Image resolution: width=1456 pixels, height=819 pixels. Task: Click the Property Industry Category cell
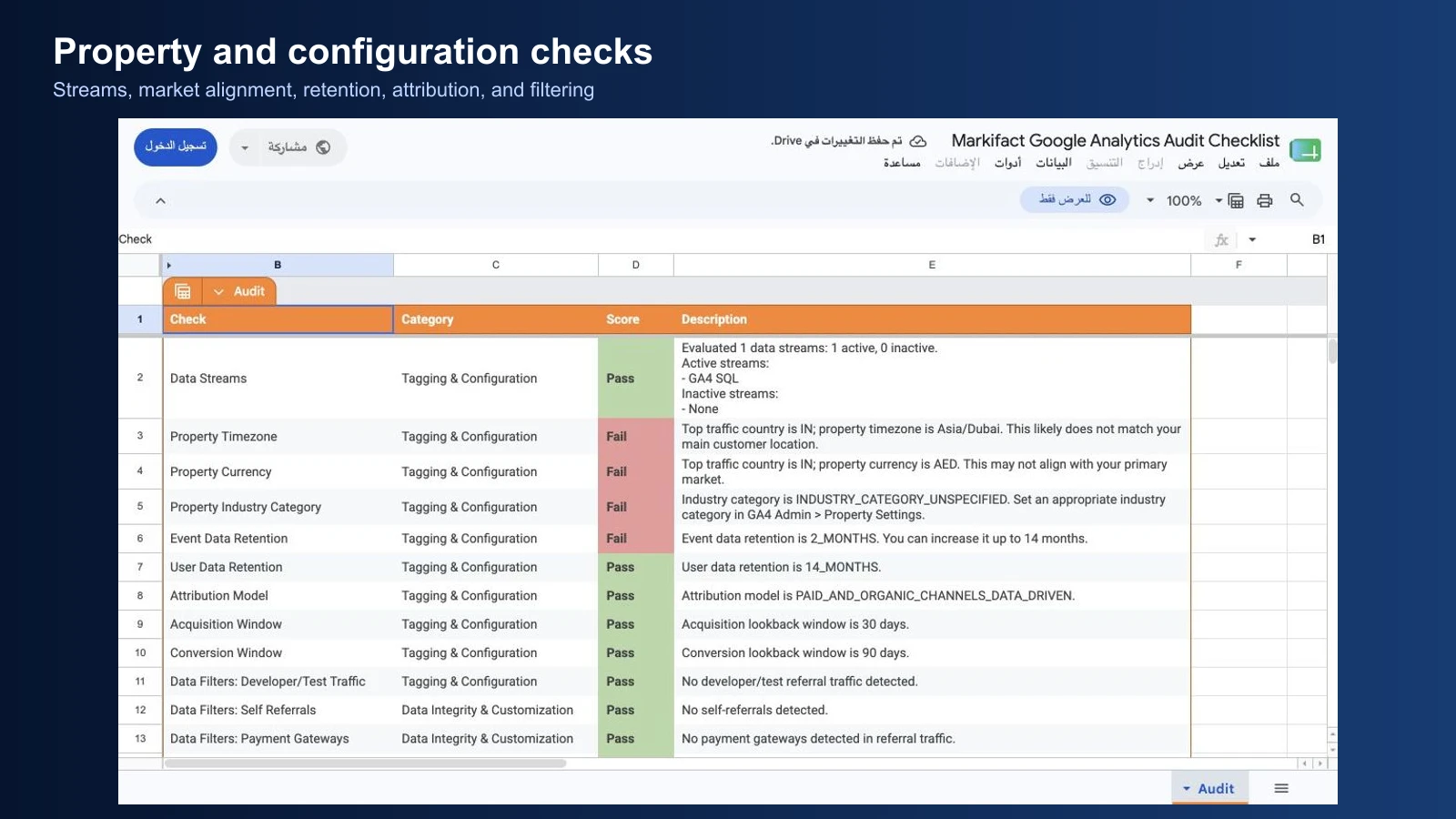click(278, 508)
